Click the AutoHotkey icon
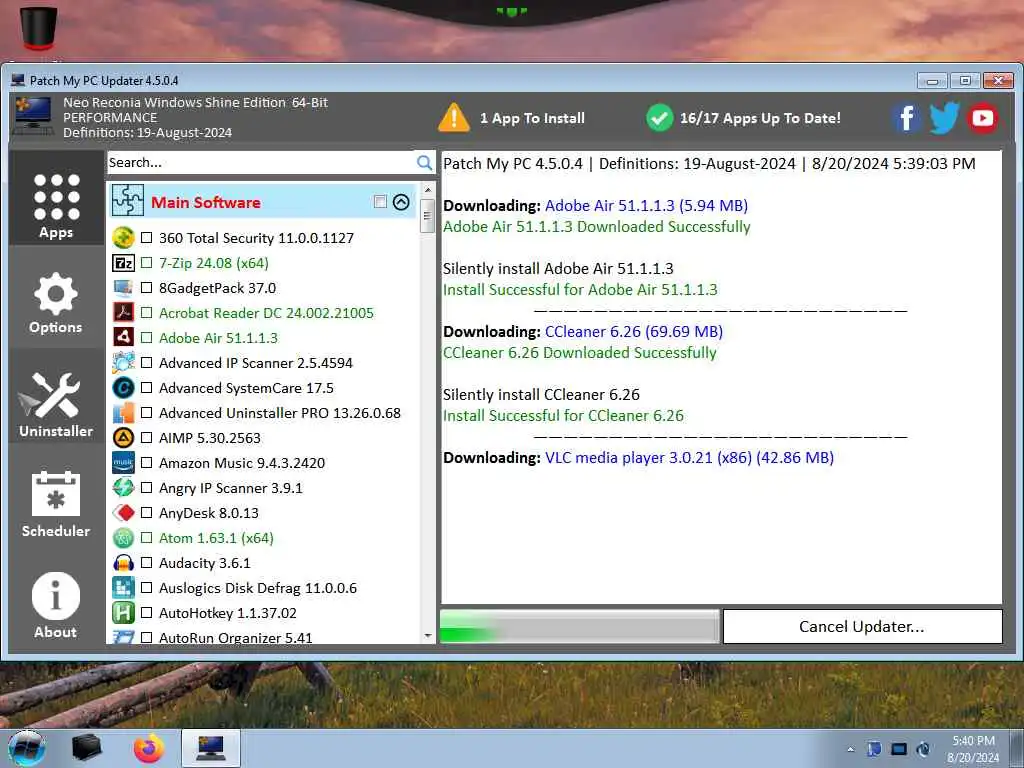 (123, 613)
